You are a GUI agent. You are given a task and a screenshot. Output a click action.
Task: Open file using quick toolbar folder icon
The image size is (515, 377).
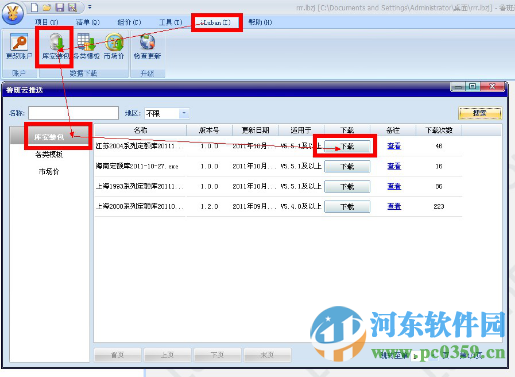(47, 7)
